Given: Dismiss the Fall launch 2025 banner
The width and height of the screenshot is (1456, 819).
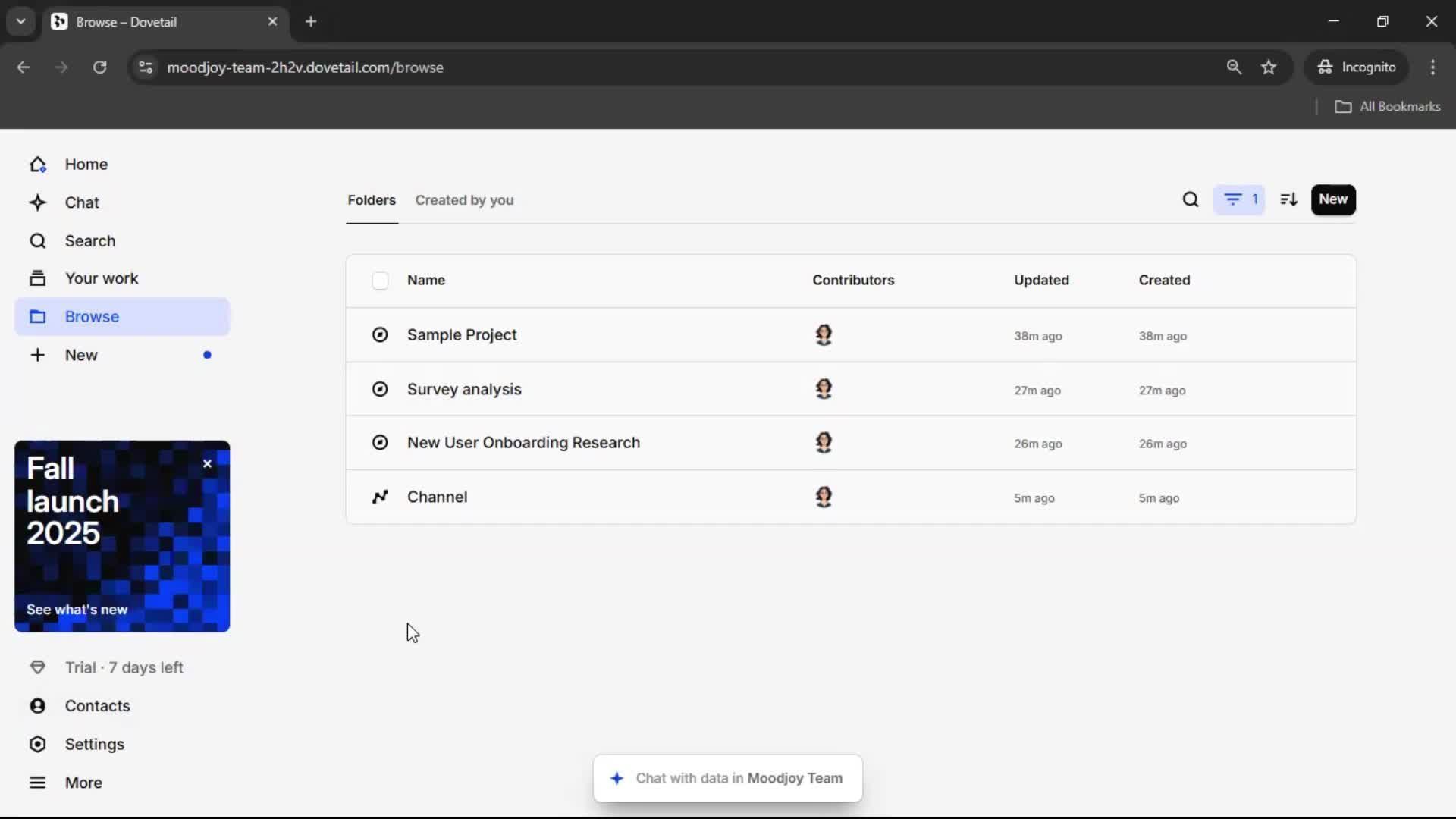Looking at the screenshot, I should click(x=207, y=463).
